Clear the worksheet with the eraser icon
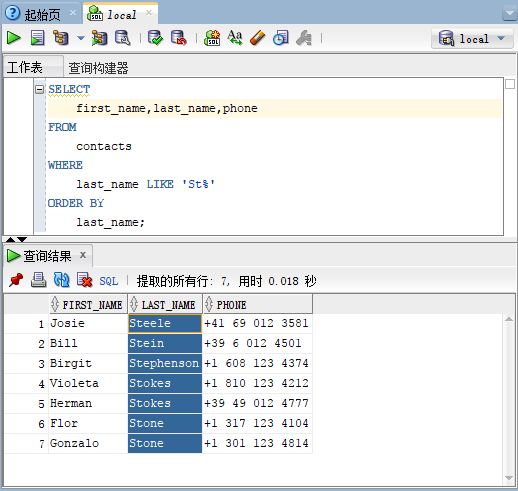The height and width of the screenshot is (491, 518). tap(258, 38)
